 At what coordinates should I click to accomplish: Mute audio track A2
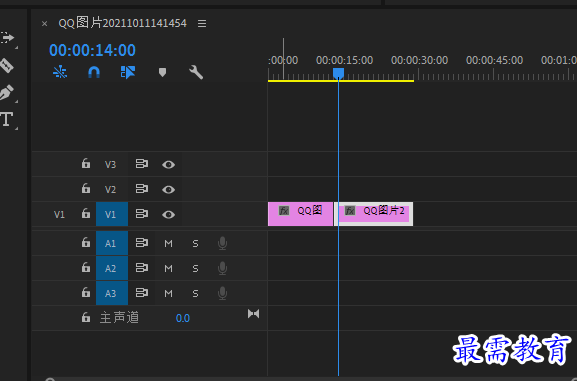[x=169, y=269]
